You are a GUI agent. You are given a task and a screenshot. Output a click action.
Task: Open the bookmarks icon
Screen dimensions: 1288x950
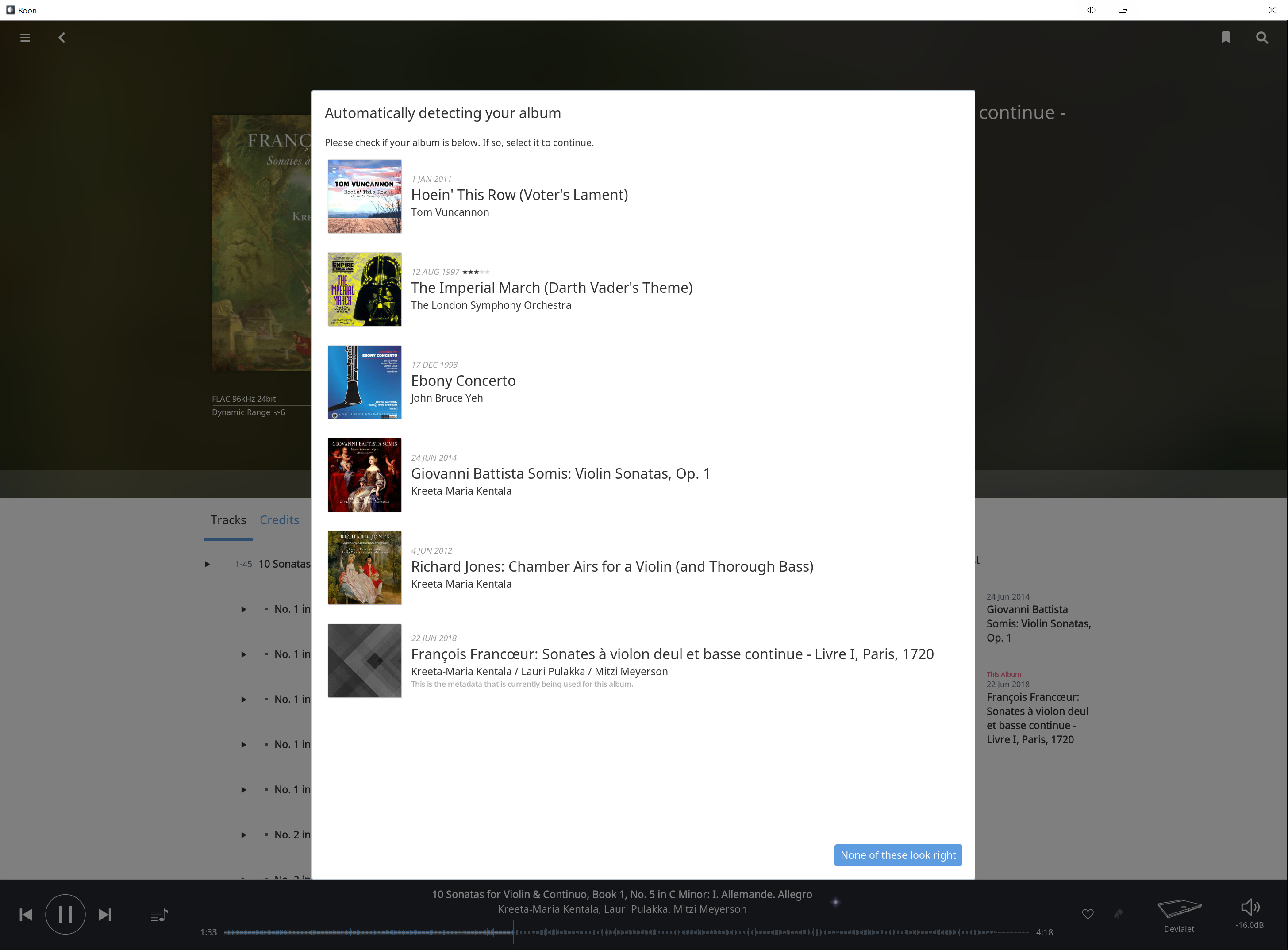click(x=1225, y=37)
